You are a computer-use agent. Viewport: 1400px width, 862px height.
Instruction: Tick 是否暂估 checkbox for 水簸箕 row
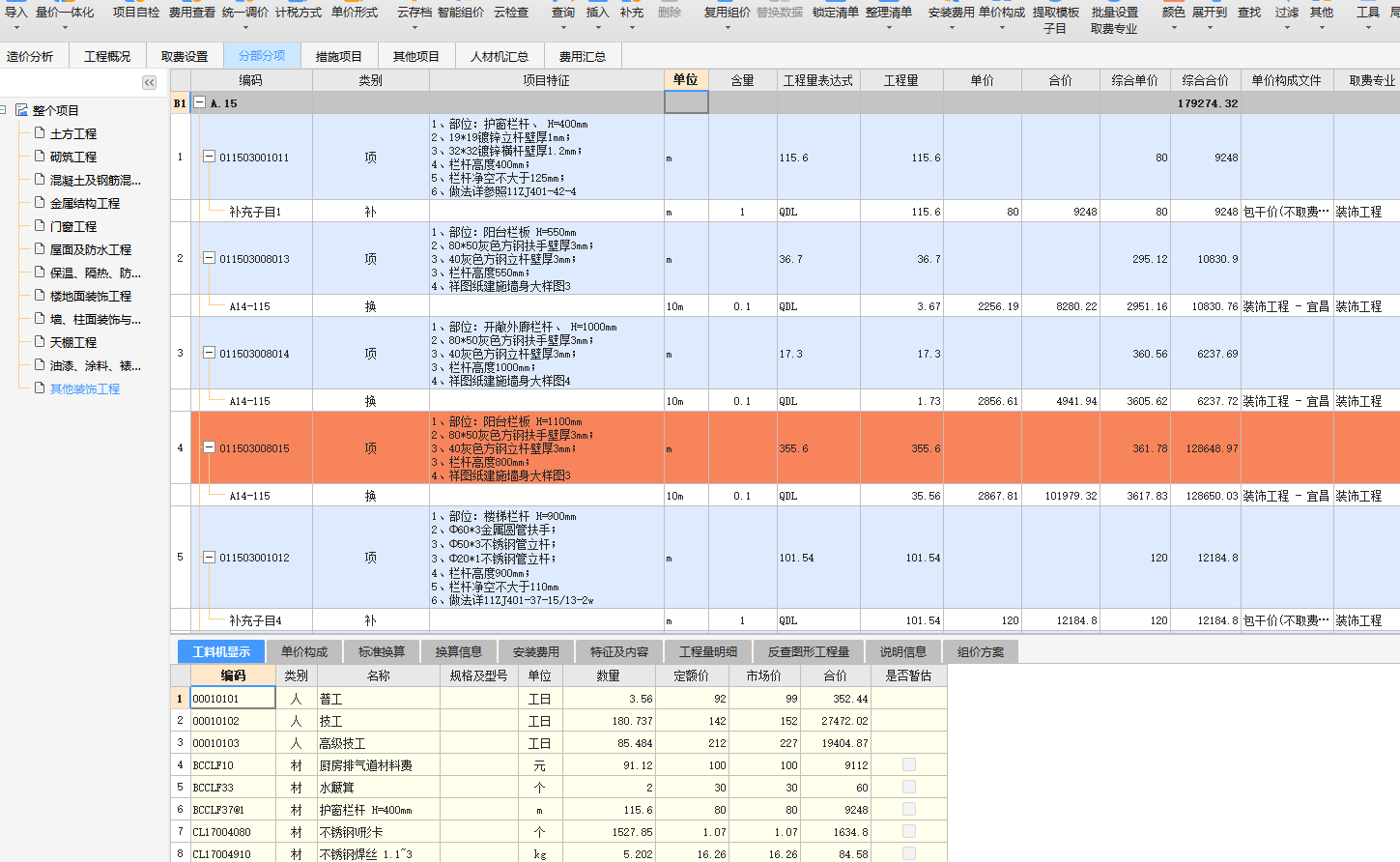point(909,787)
